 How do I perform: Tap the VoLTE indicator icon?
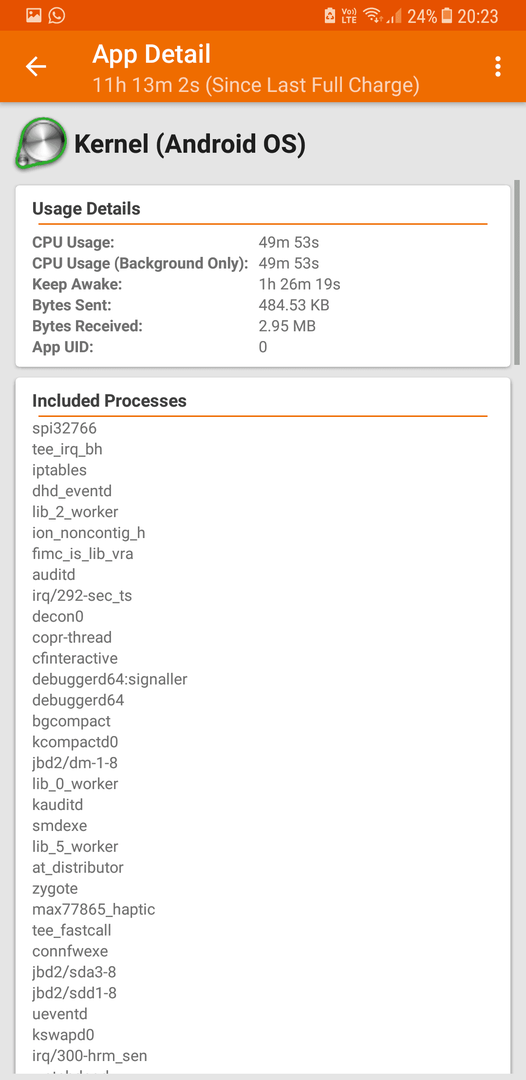tap(349, 15)
